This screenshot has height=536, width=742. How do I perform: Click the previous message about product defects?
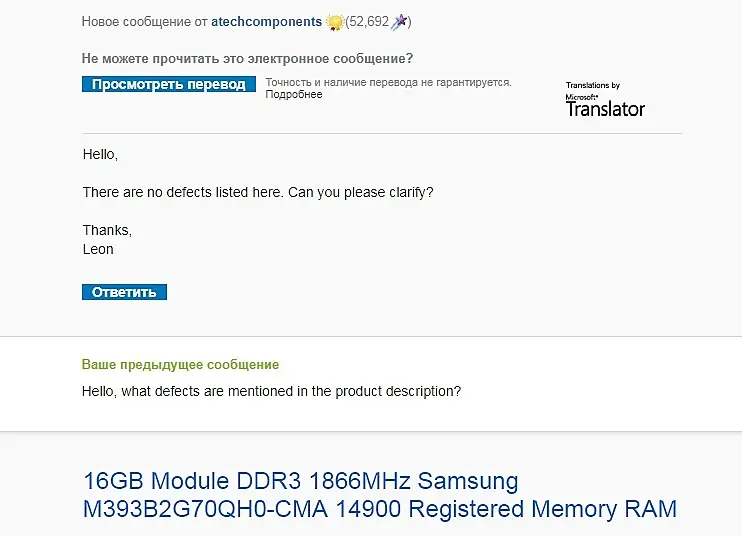(x=271, y=392)
